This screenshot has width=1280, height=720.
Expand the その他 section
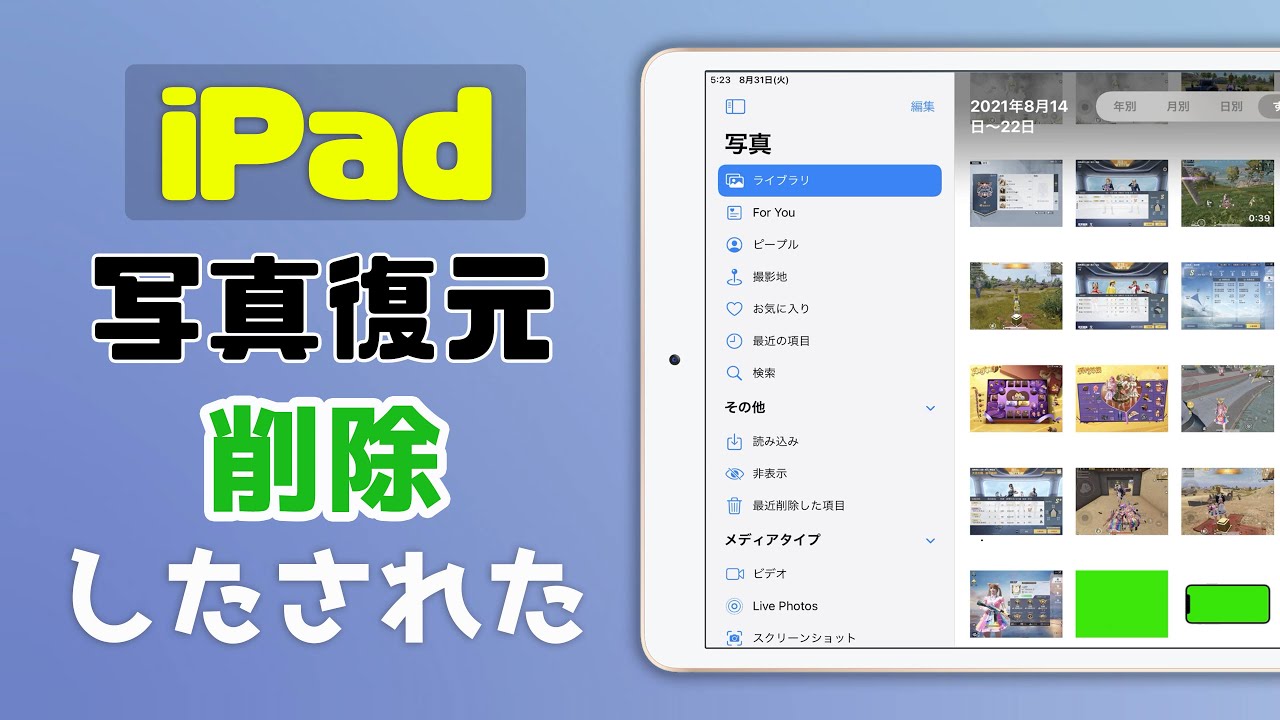pos(930,407)
